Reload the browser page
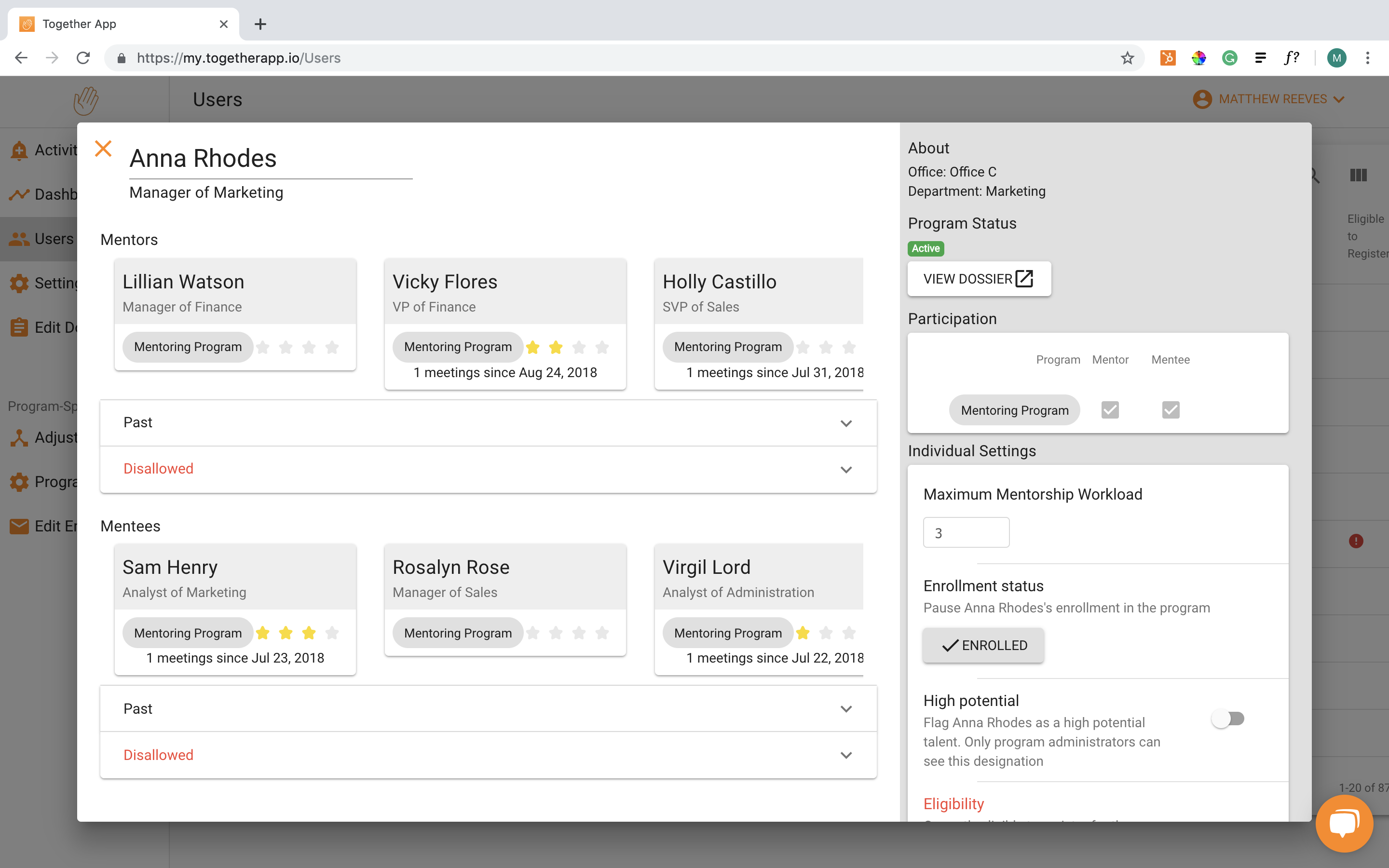The width and height of the screenshot is (1389, 868). (x=83, y=58)
